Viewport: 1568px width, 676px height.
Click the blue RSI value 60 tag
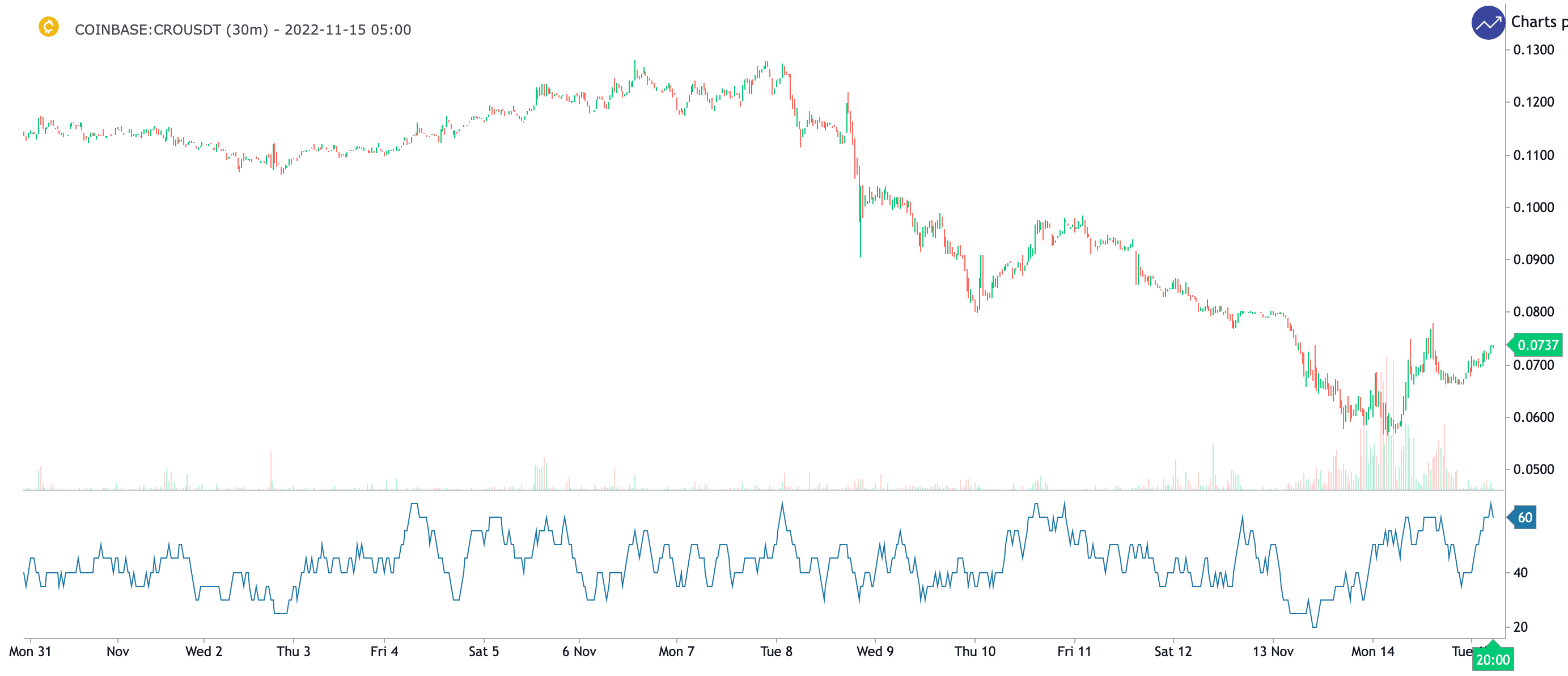coord(1524,518)
